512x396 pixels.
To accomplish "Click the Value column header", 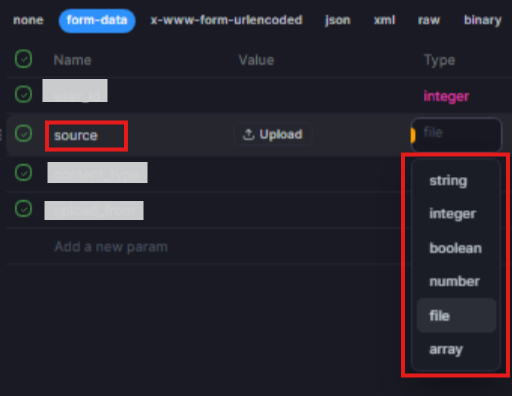I will pos(256,60).
